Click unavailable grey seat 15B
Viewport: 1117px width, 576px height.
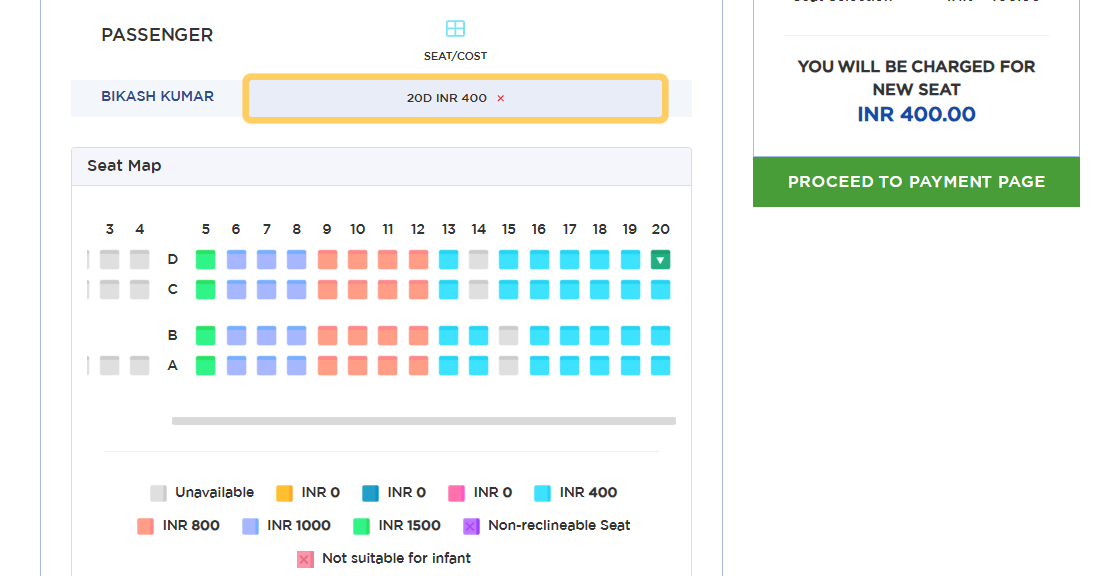tap(509, 335)
